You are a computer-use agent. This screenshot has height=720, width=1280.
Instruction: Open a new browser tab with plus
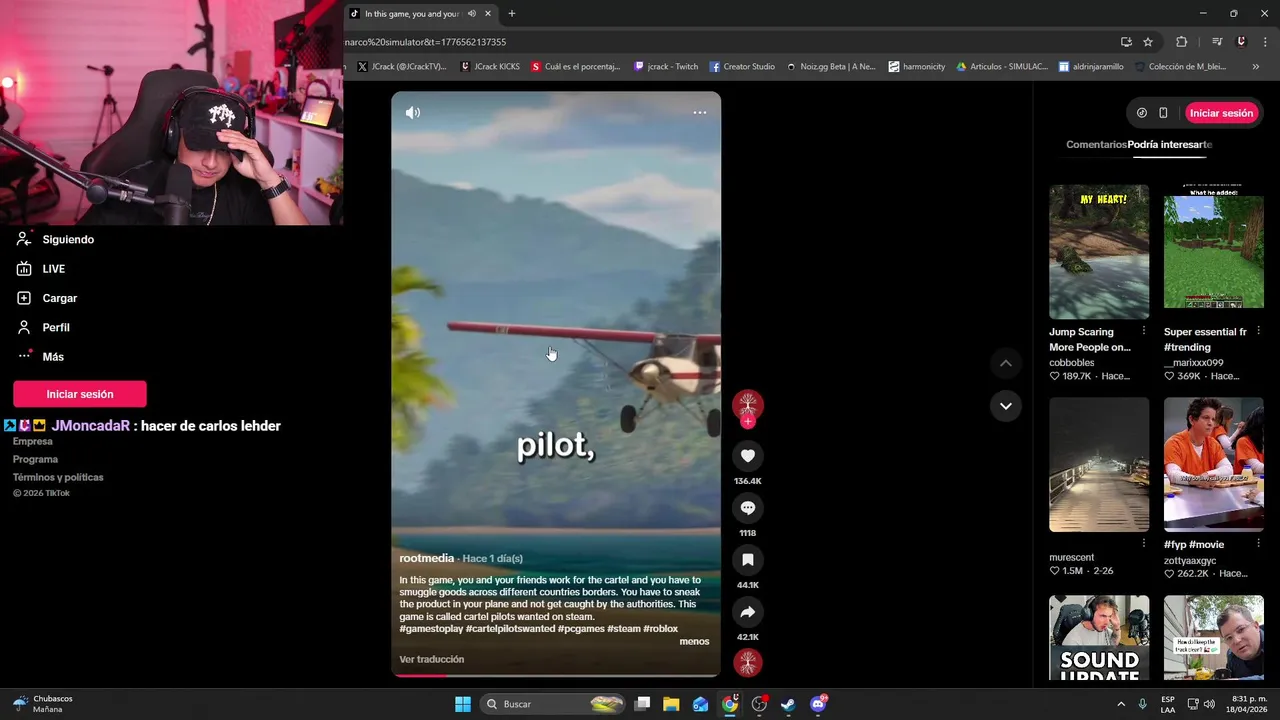(512, 14)
